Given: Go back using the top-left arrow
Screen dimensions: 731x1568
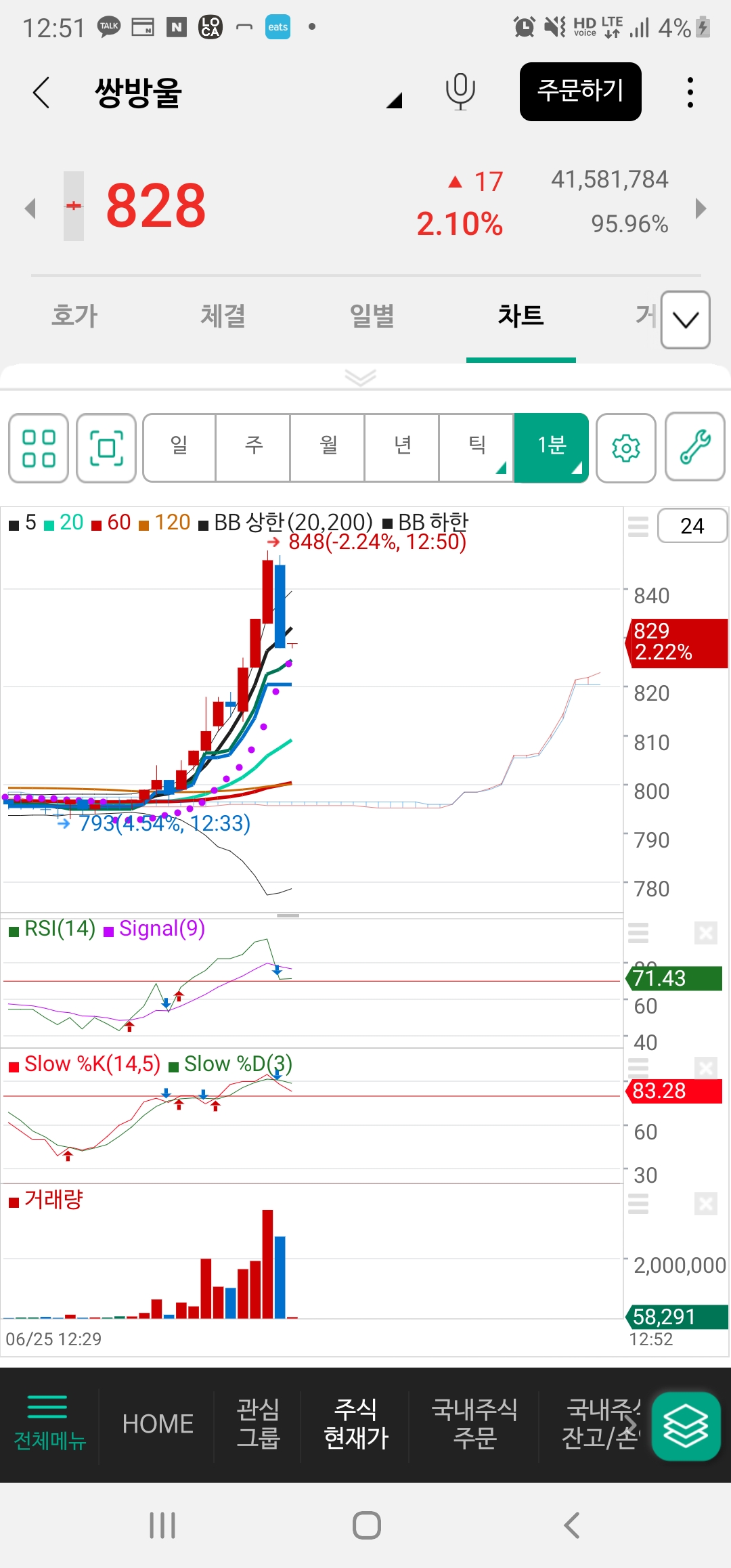Looking at the screenshot, I should [41, 92].
